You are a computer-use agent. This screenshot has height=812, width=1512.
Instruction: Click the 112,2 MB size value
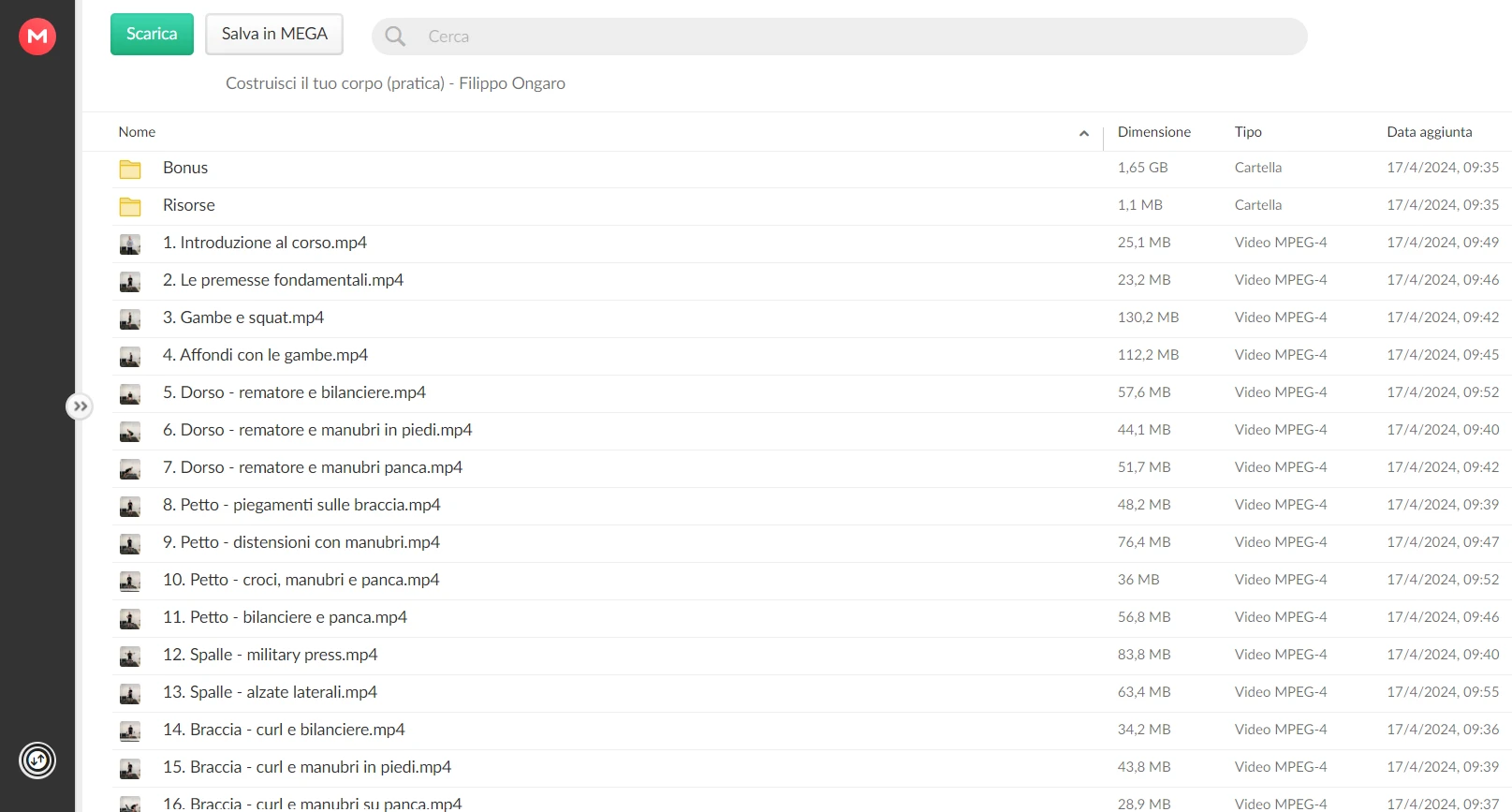pos(1148,355)
